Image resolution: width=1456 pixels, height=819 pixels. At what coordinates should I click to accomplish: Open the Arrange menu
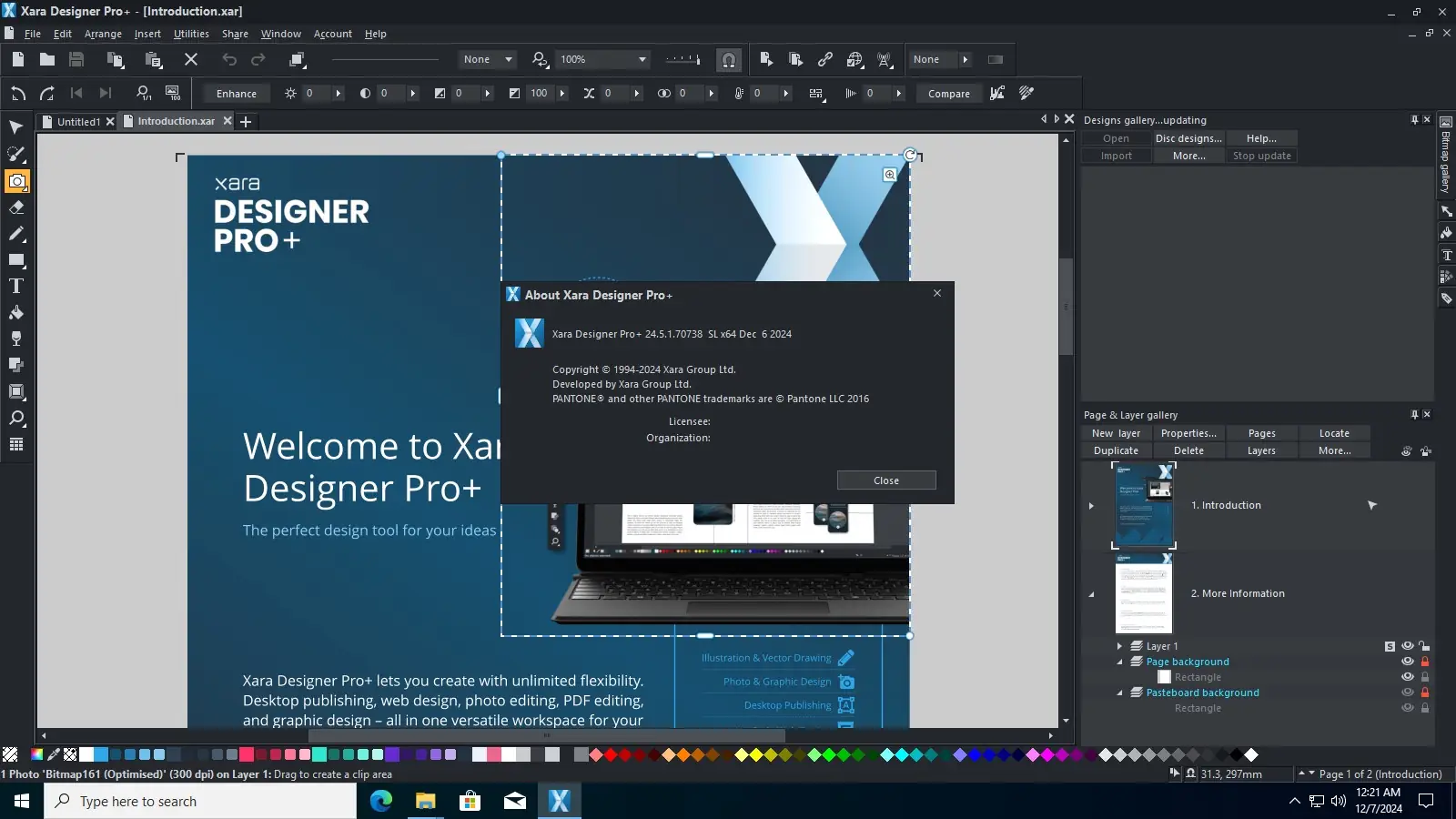[103, 34]
